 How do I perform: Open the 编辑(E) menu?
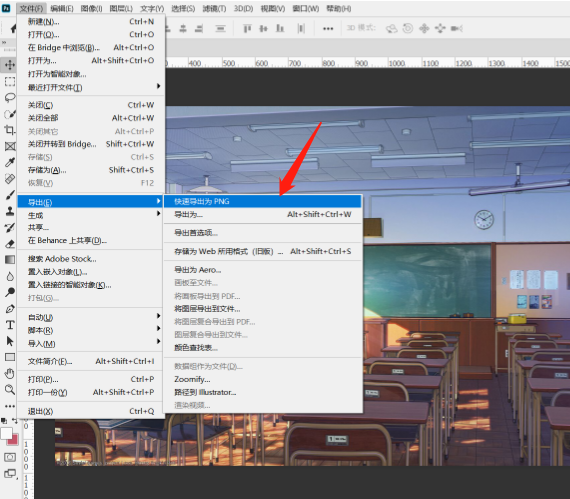tap(61, 8)
